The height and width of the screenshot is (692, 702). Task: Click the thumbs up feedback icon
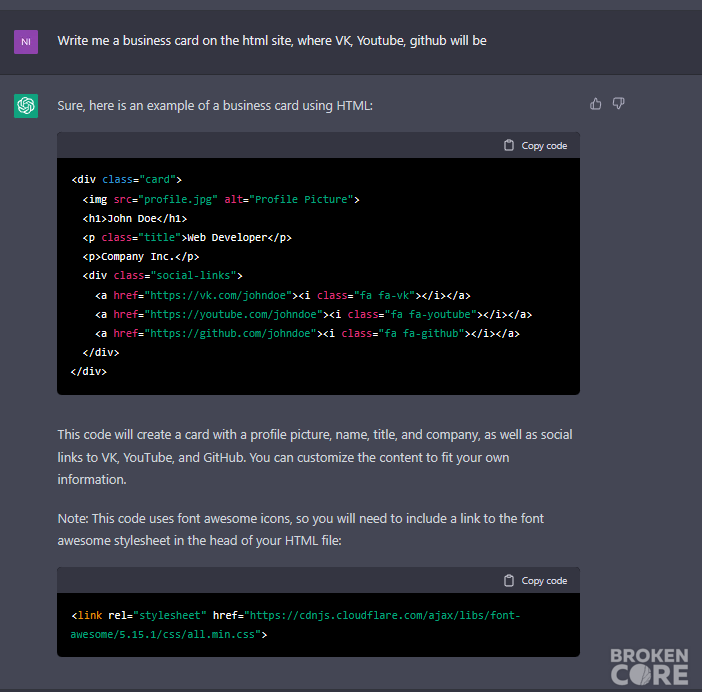(x=595, y=104)
